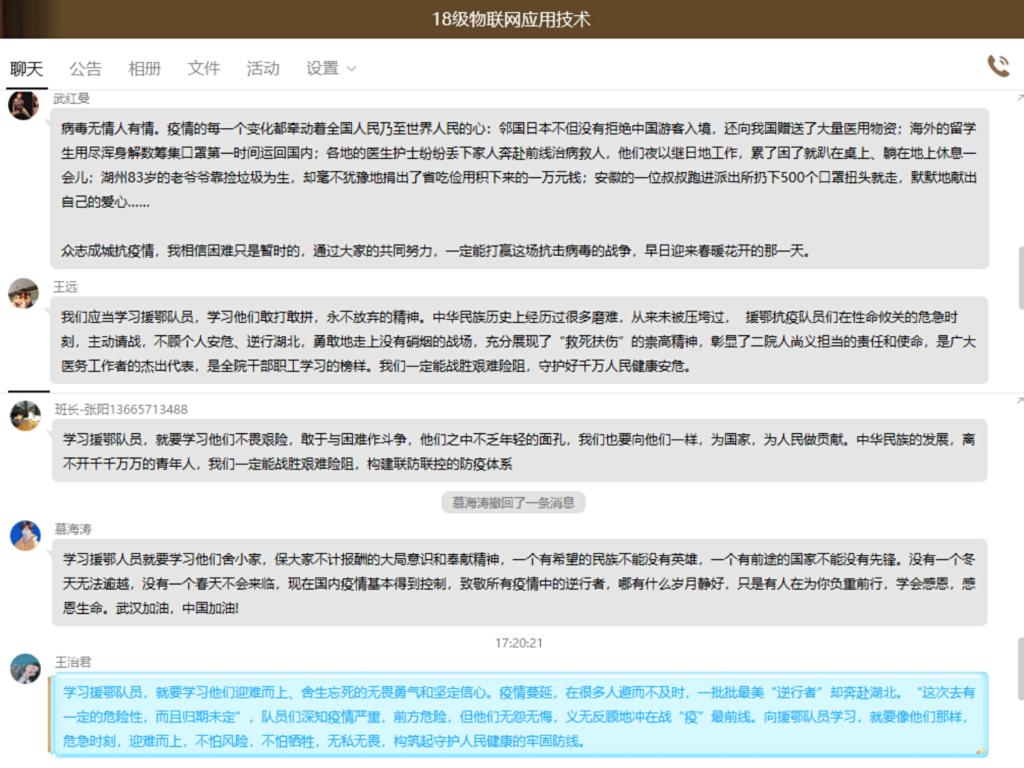The image size is (1024, 768).
Task: Click 王治君's profile avatar
Action: click(25, 668)
